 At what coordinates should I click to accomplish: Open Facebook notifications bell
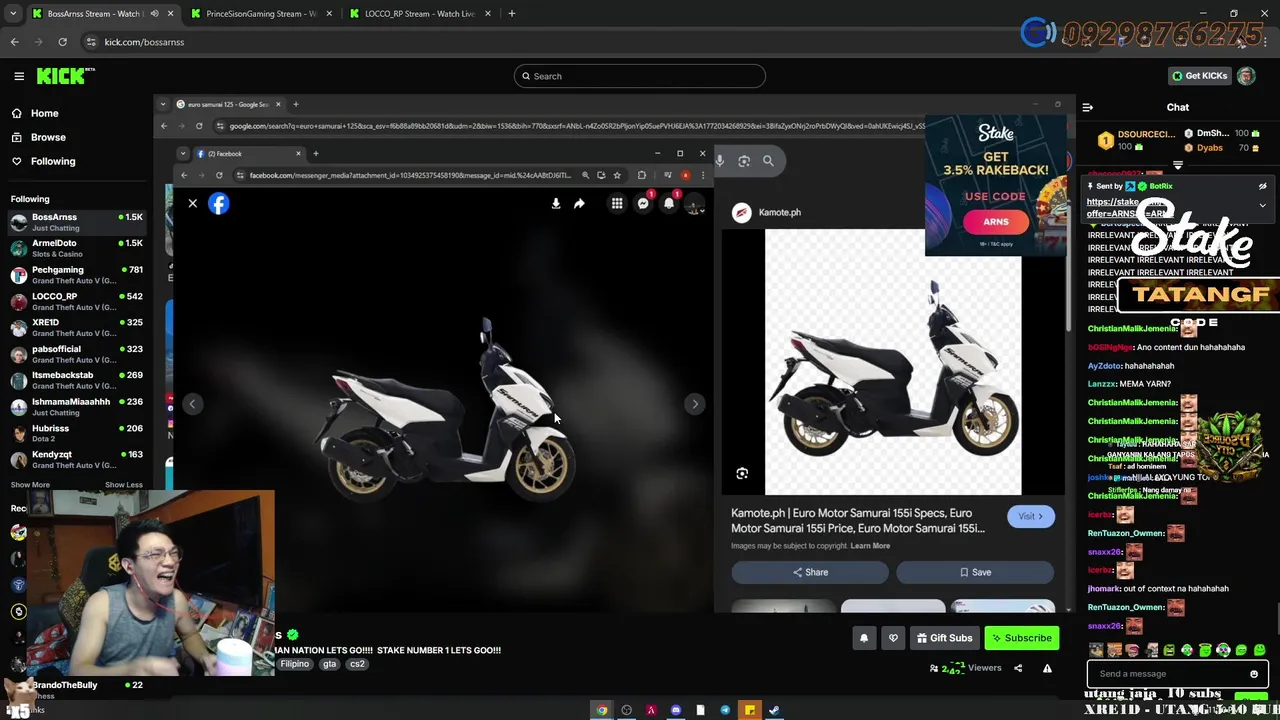pyautogui.click(x=670, y=203)
